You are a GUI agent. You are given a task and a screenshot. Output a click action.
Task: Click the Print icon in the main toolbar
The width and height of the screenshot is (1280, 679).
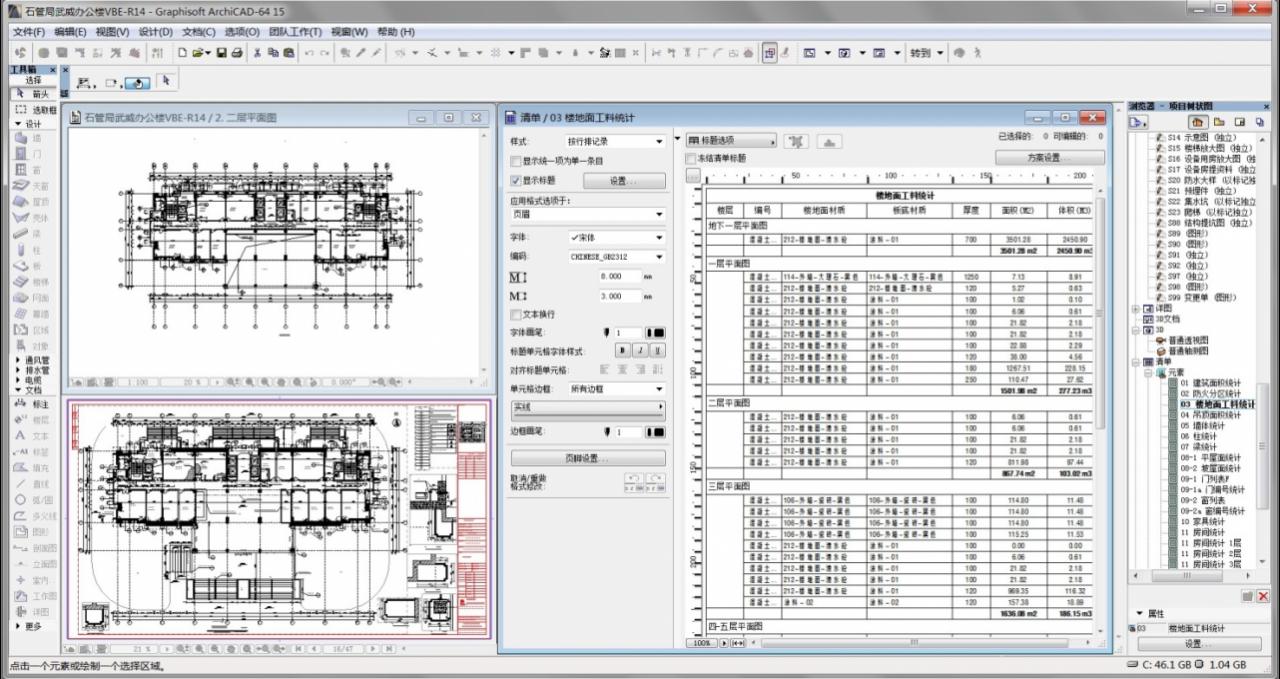237,53
